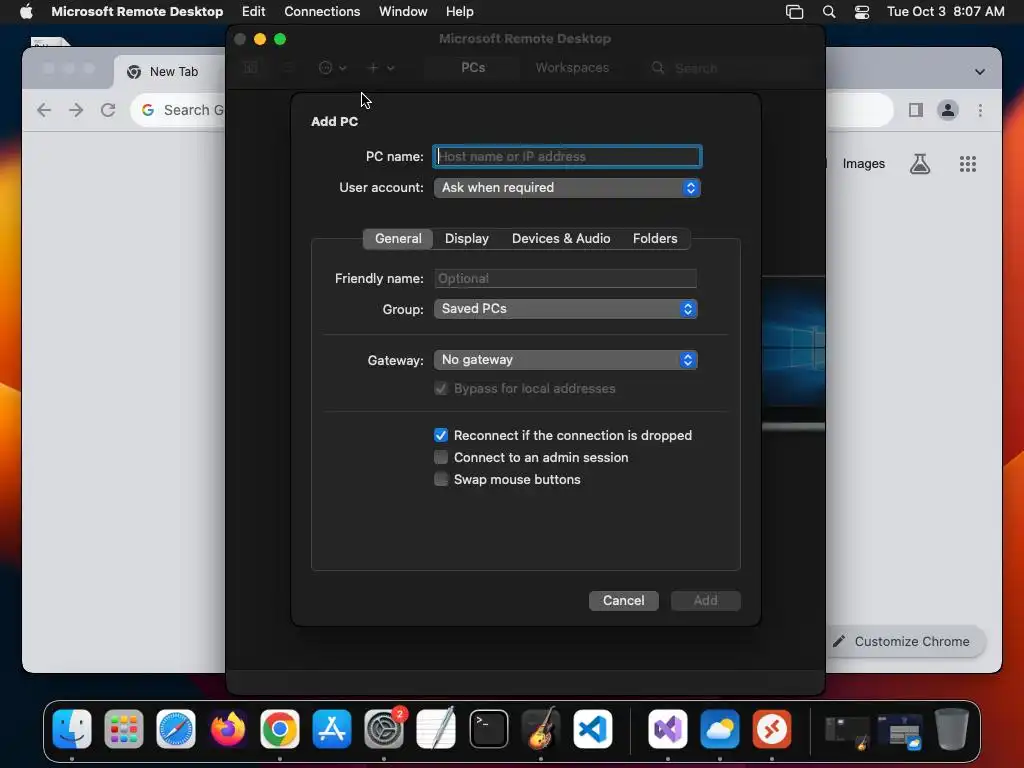Open Control Center in menu bar
Image resolution: width=1024 pixels, height=768 pixels.
[862, 12]
